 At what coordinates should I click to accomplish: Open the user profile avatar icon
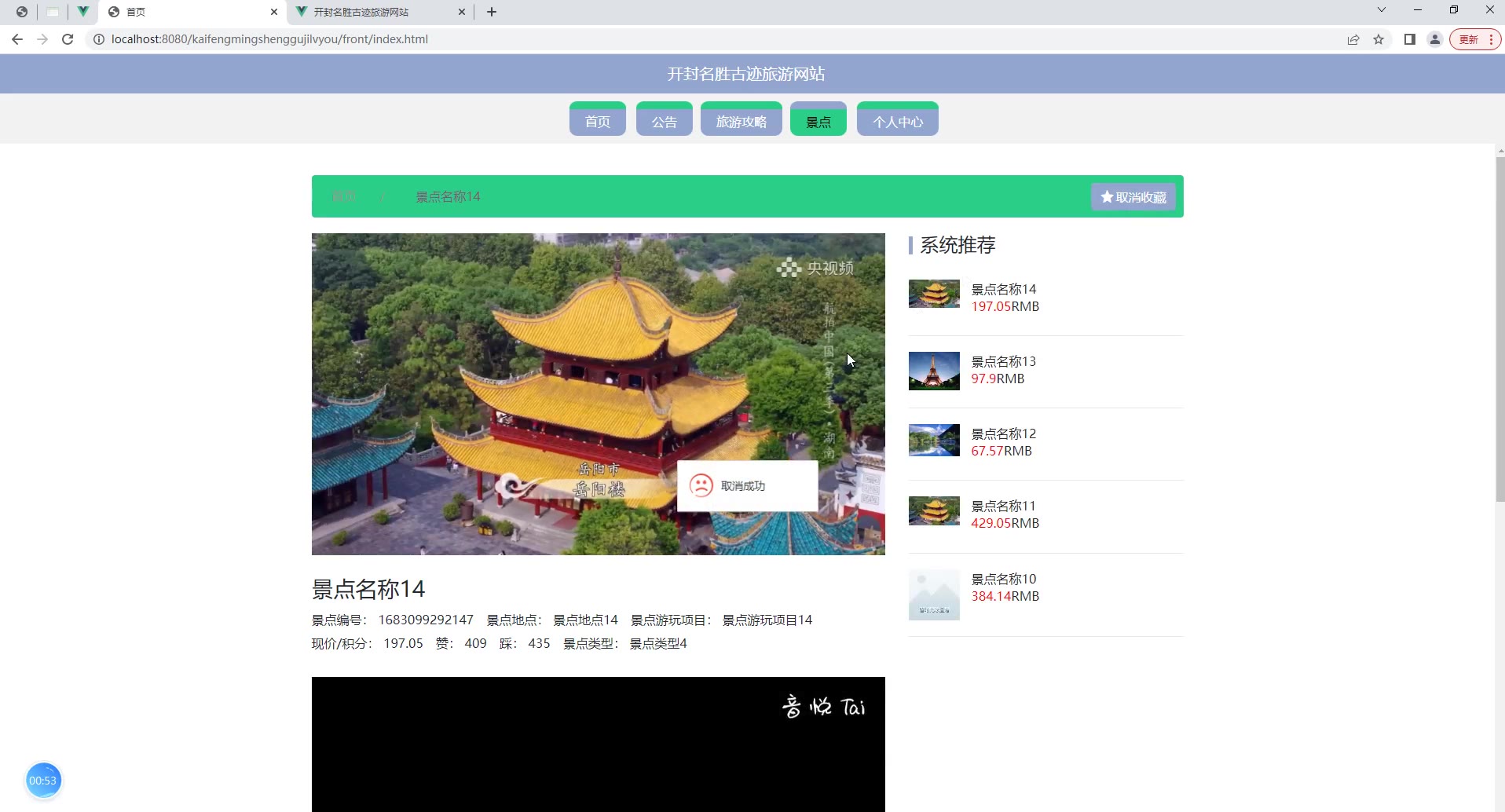tap(1434, 39)
